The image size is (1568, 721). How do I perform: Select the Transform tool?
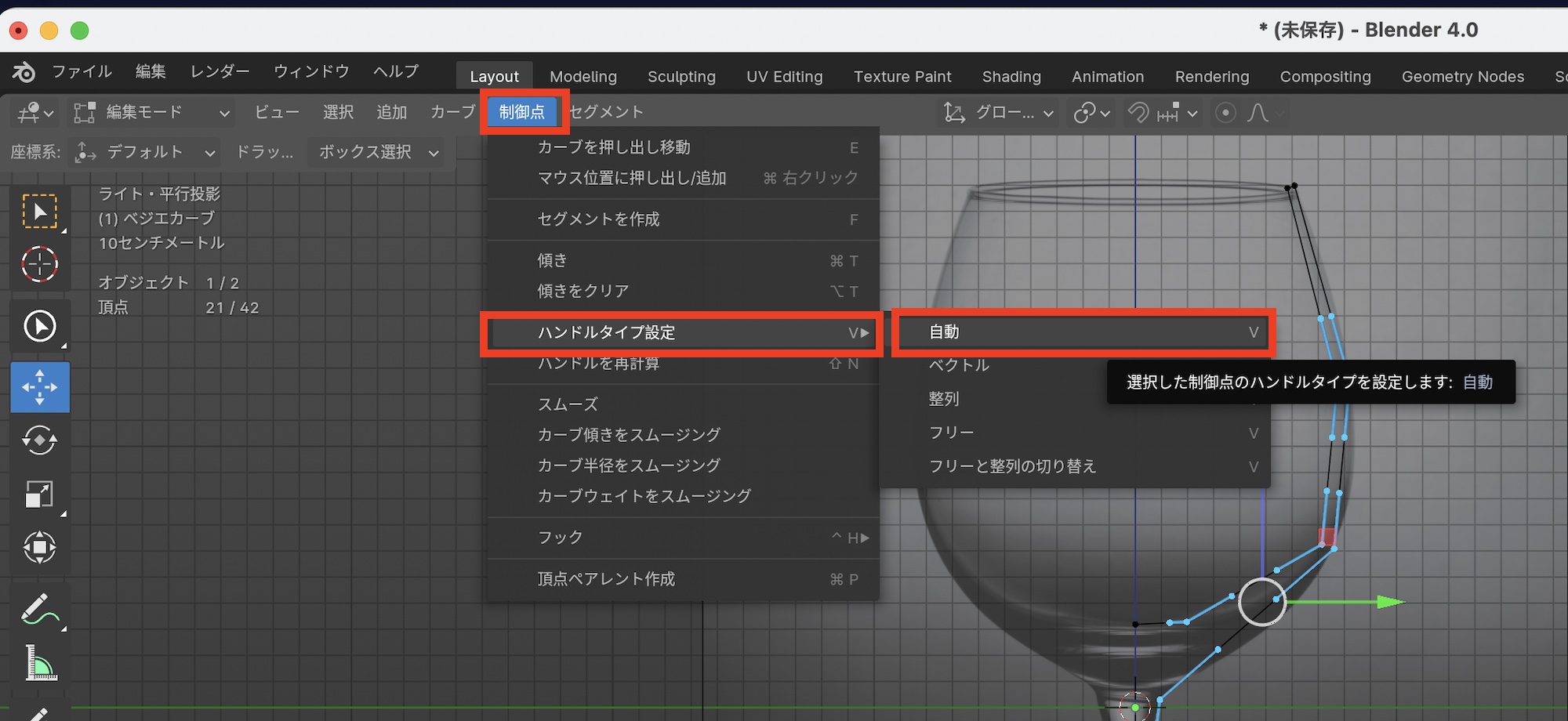tap(39, 547)
